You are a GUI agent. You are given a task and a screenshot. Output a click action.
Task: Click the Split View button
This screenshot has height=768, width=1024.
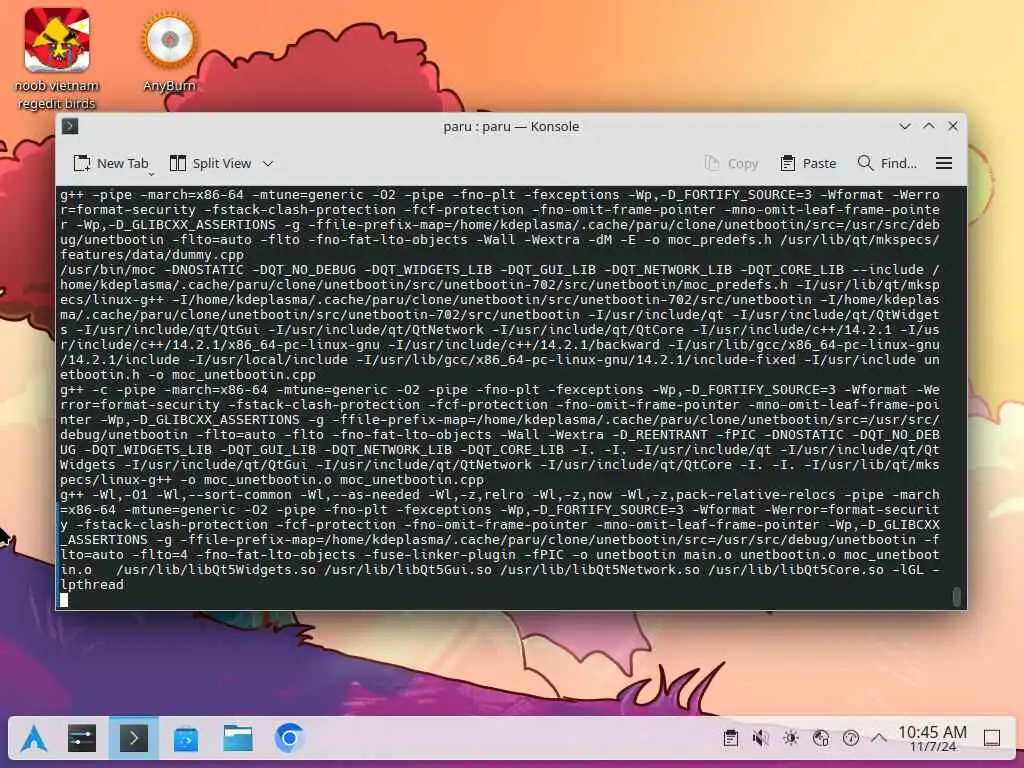point(210,163)
